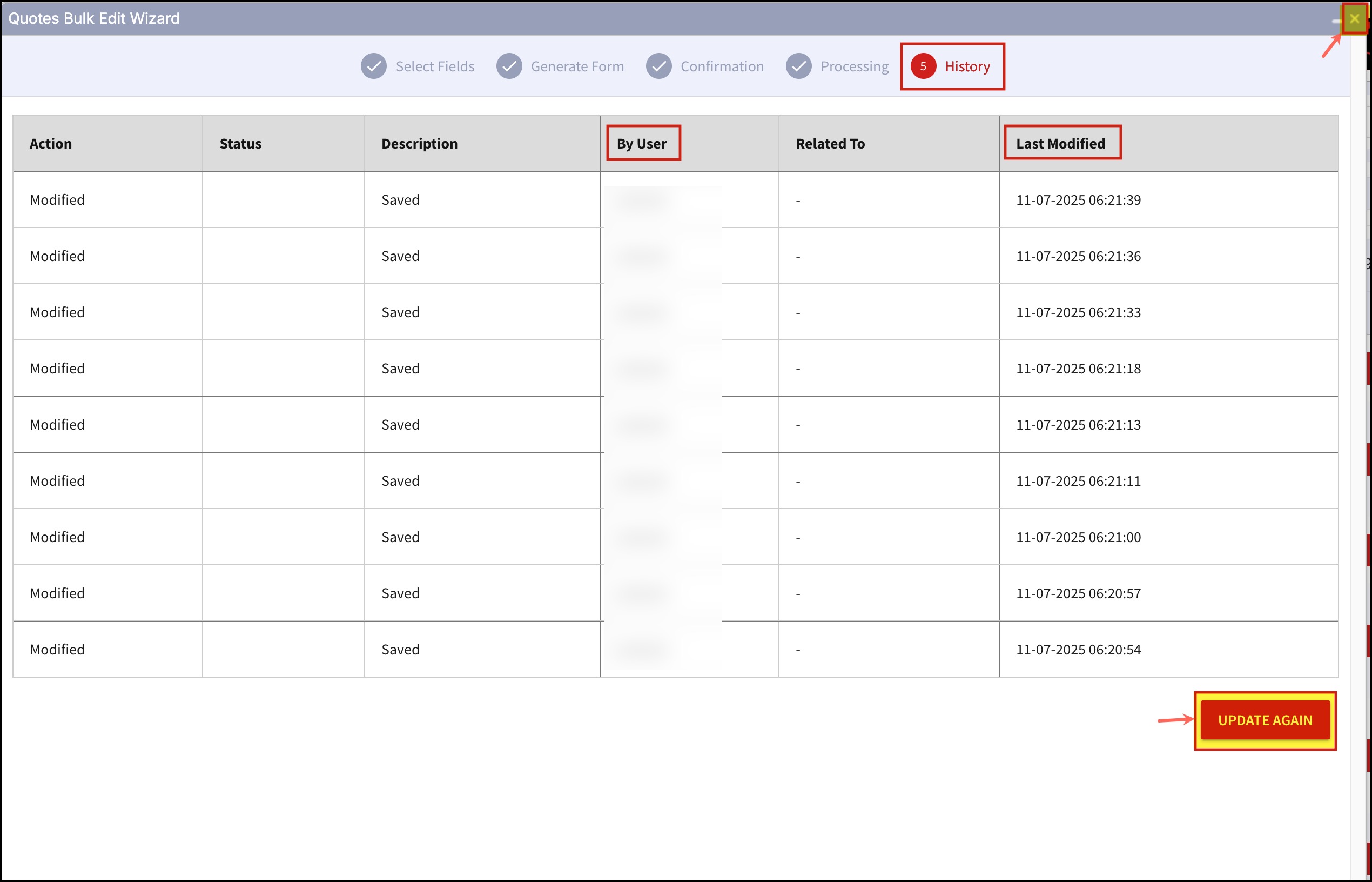Click the By User column header

click(642, 143)
